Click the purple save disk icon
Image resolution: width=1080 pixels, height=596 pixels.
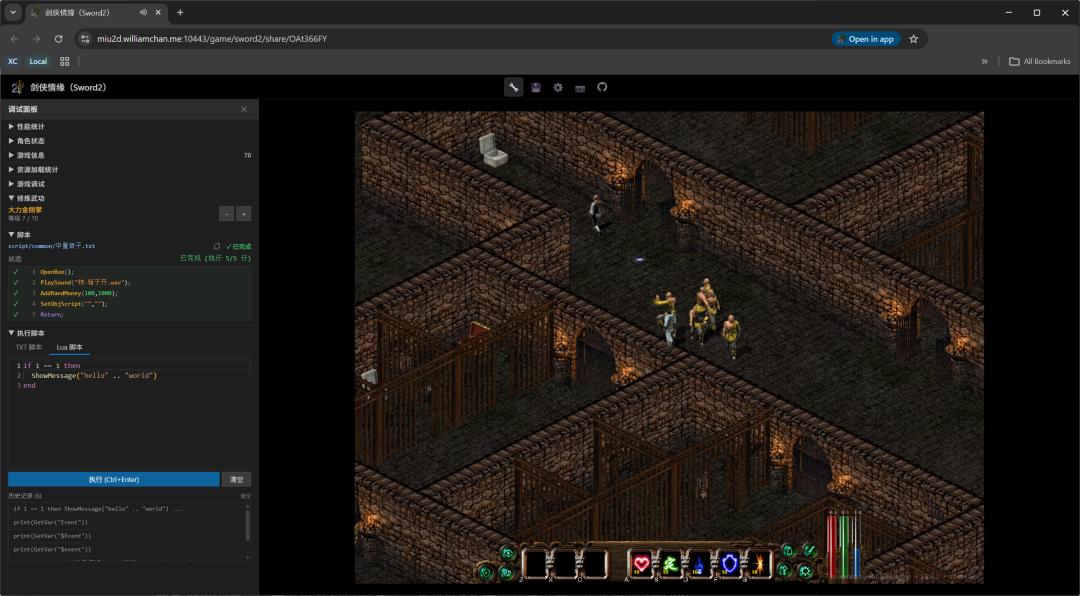coord(536,87)
